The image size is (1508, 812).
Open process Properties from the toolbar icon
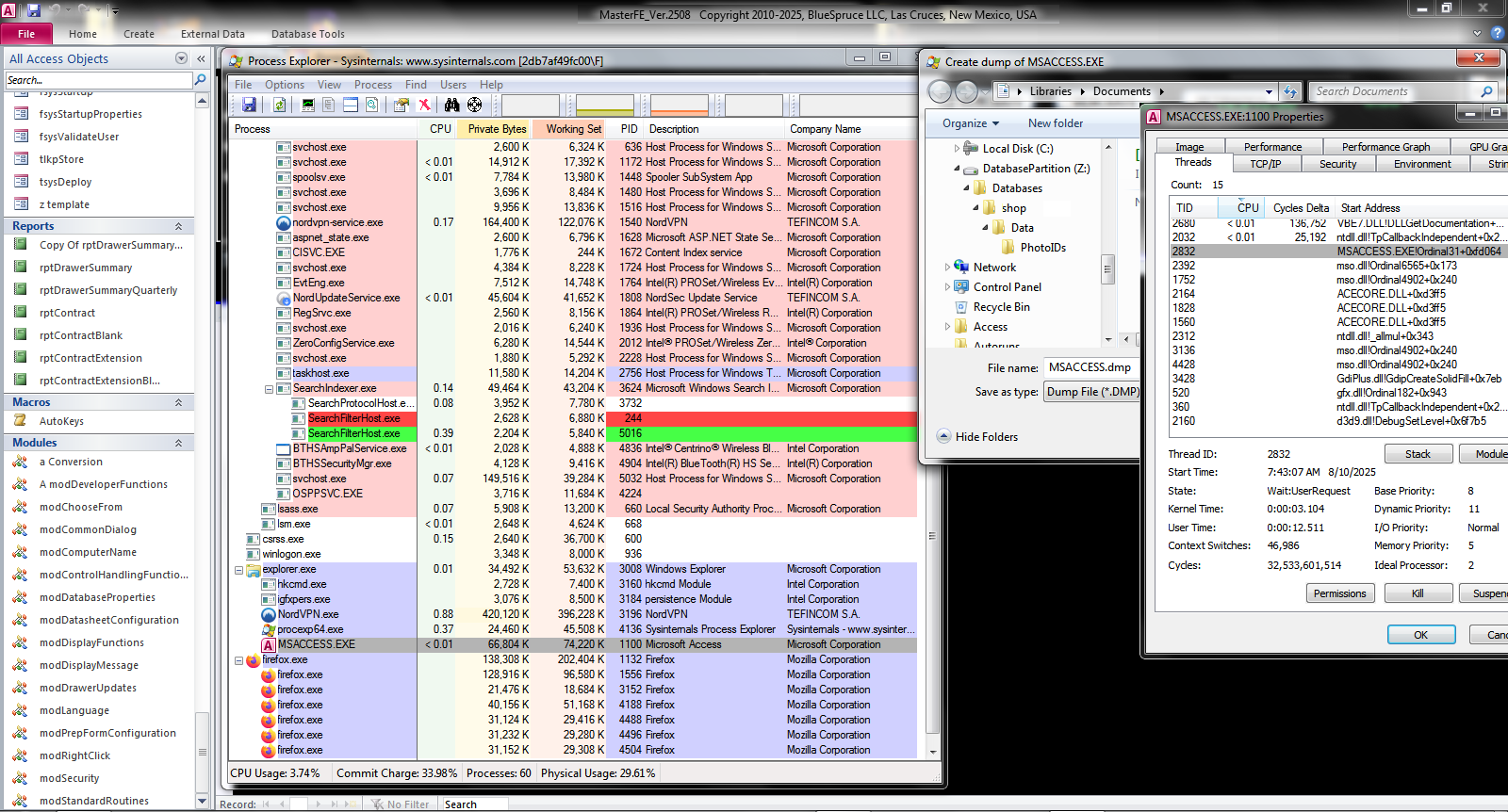[x=402, y=105]
